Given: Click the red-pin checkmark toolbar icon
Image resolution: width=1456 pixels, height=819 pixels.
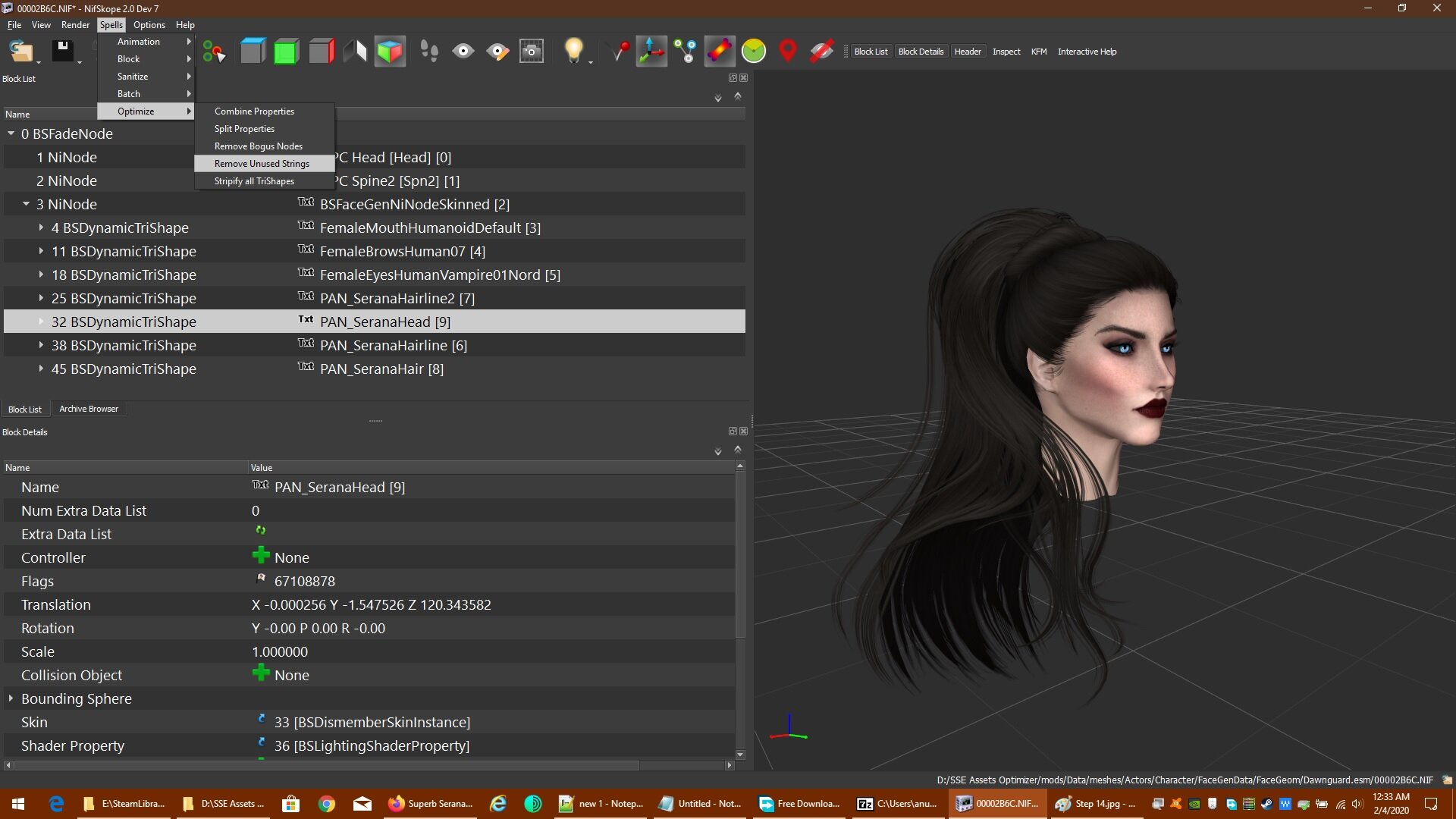Looking at the screenshot, I should pos(620,52).
